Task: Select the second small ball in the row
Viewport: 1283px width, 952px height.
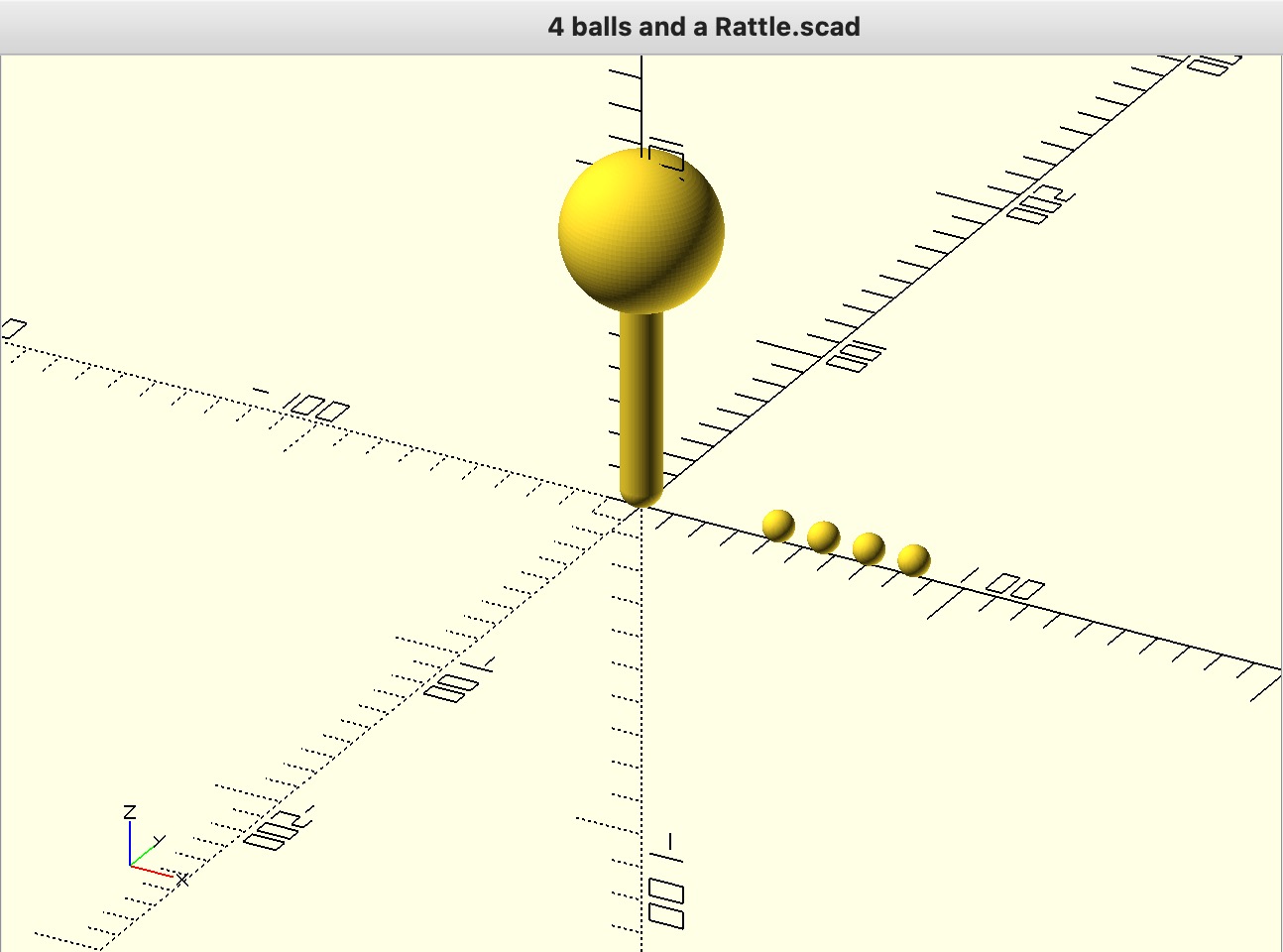Action: click(x=823, y=536)
